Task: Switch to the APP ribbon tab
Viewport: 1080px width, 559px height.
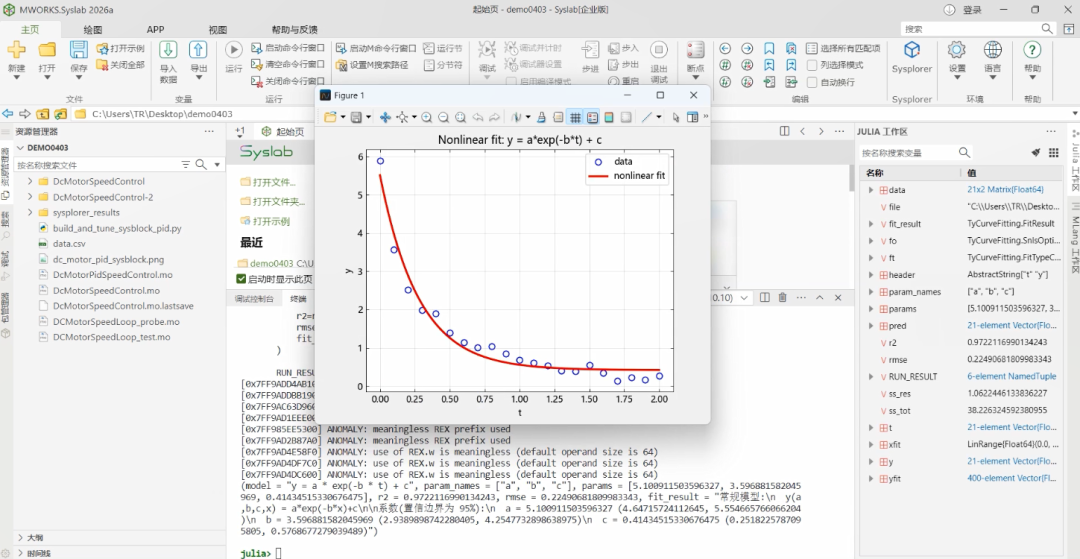Action: coord(155,30)
